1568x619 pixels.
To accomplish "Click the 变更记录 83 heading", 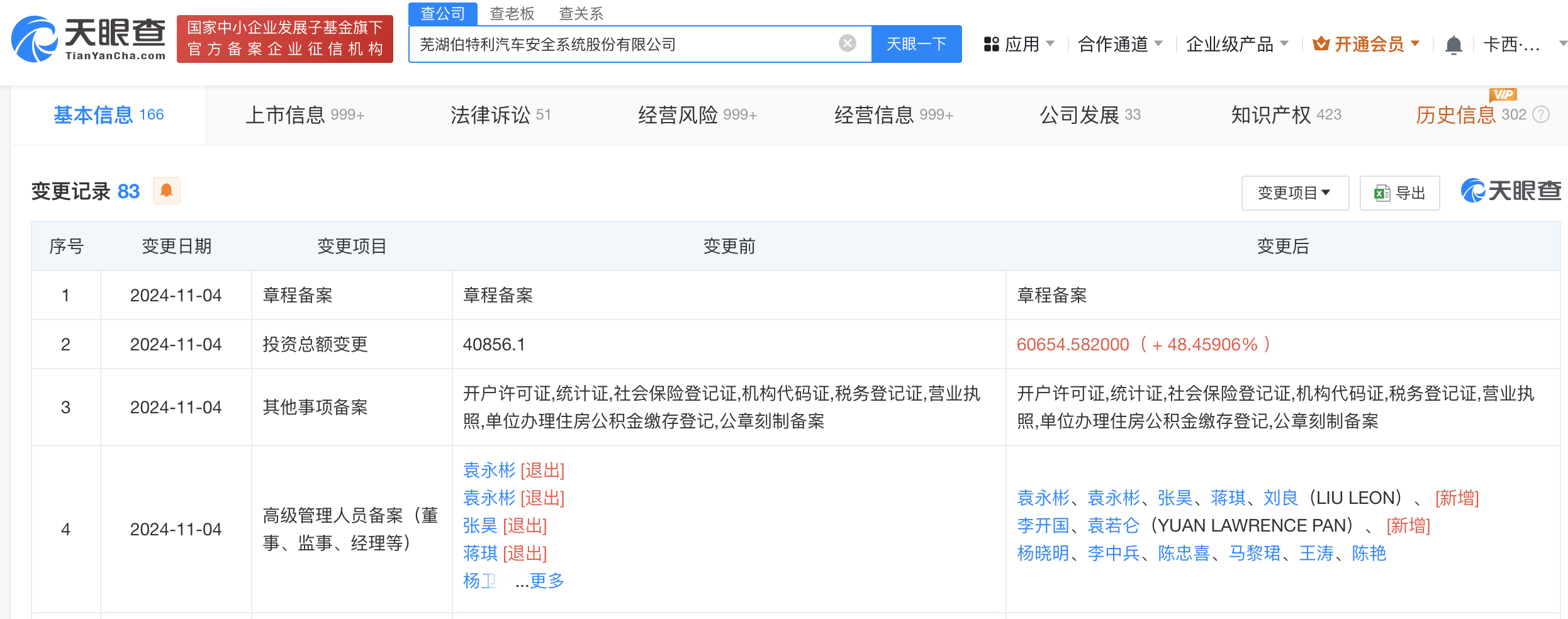I will (86, 191).
